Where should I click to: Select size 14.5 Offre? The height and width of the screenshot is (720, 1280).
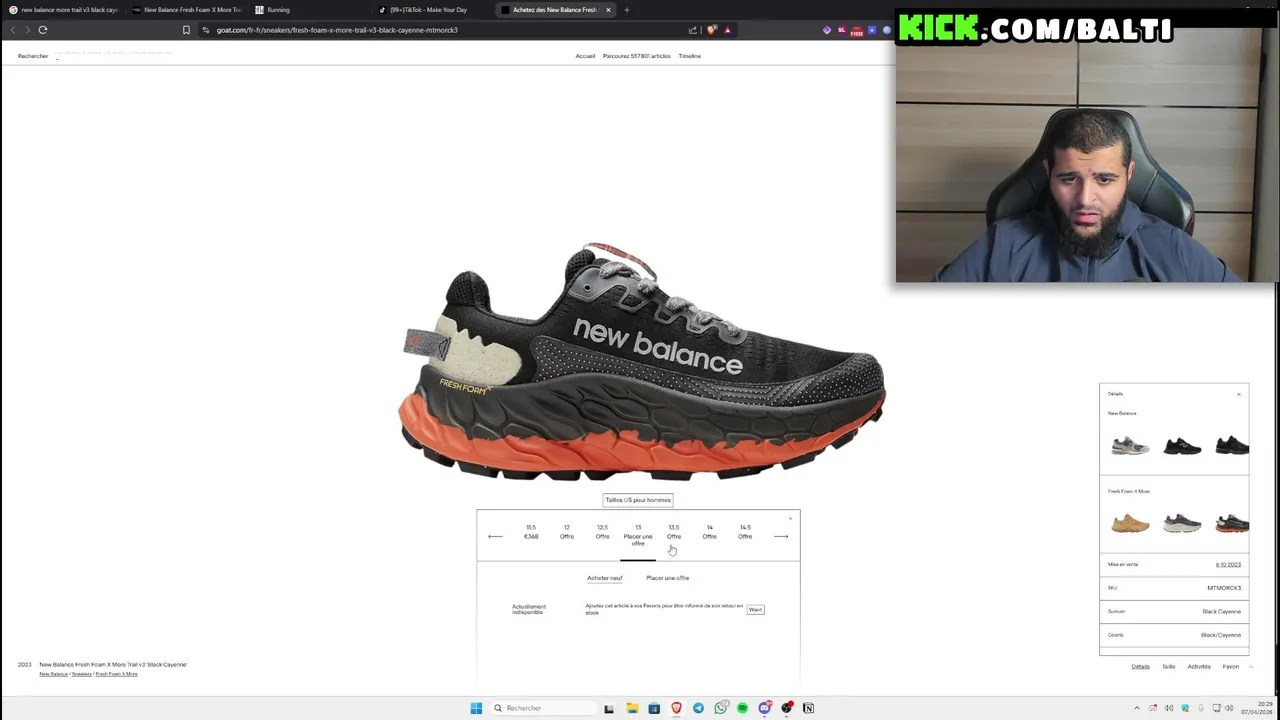click(745, 532)
